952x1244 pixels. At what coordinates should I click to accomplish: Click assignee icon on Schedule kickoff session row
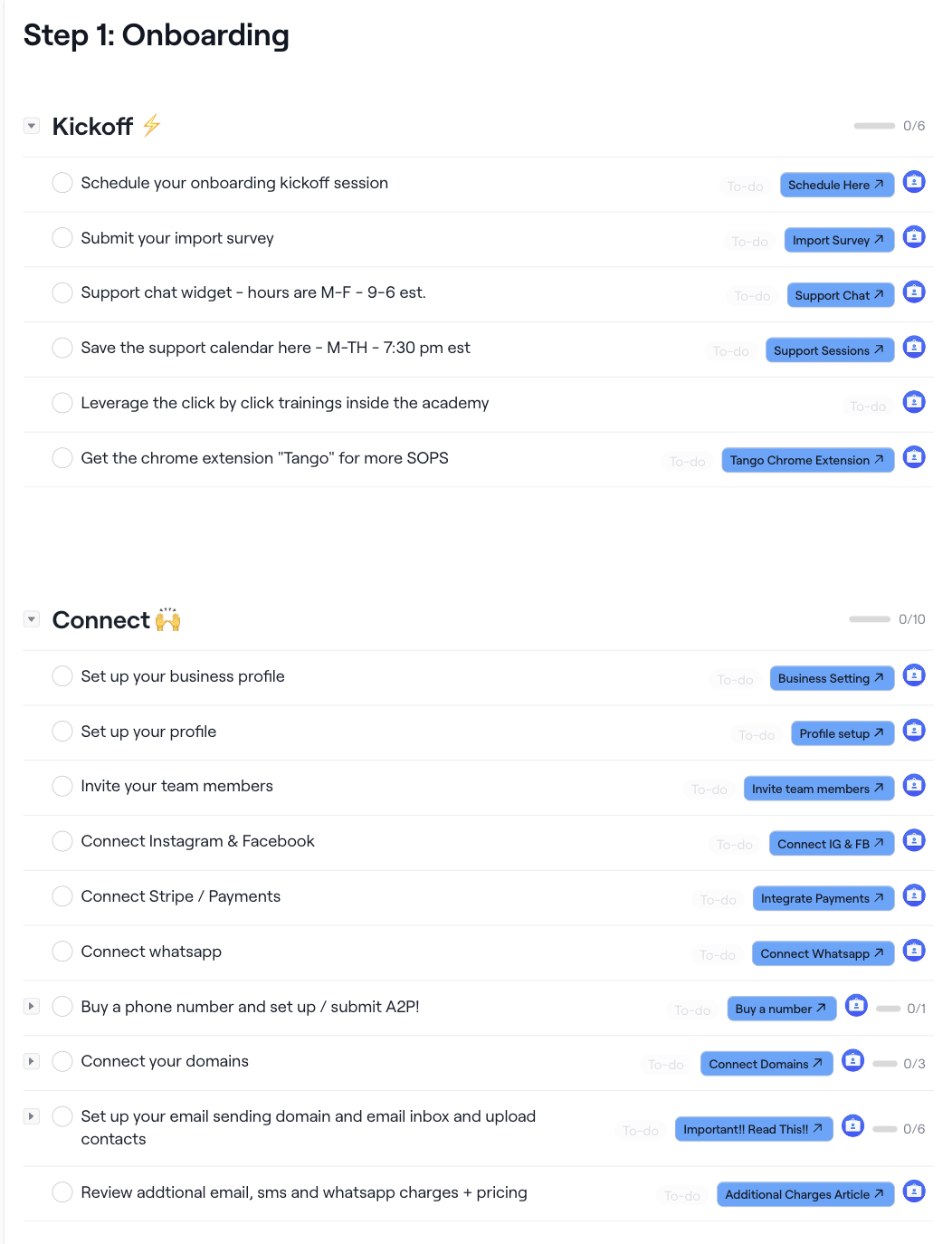[914, 182]
